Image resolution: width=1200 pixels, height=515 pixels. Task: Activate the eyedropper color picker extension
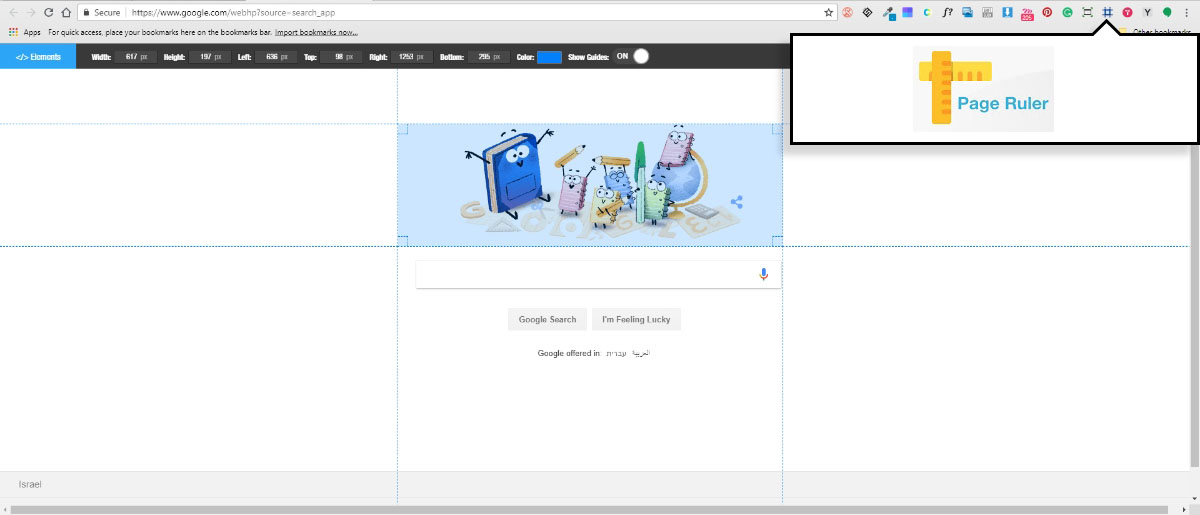[x=888, y=13]
